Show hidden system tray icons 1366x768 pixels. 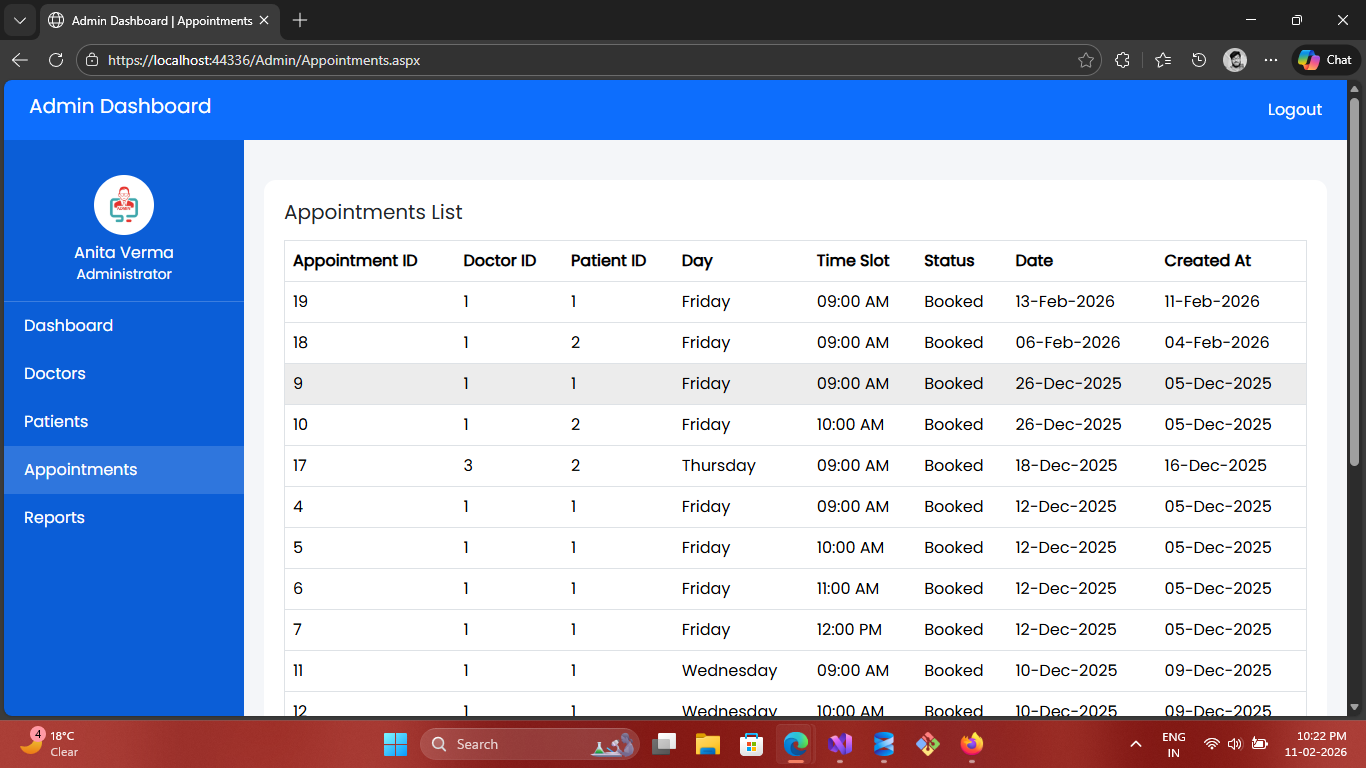pos(1135,744)
